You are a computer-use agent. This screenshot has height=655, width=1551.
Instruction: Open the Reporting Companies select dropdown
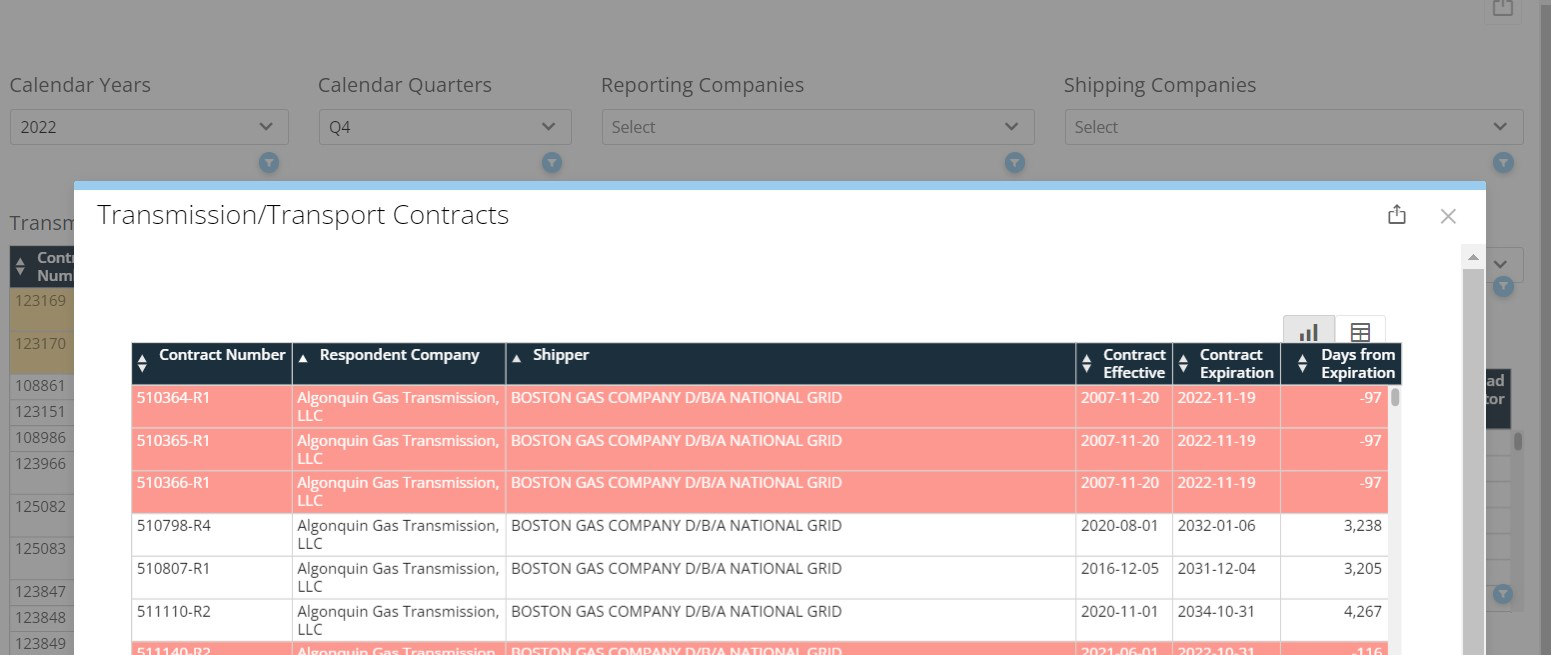(818, 127)
